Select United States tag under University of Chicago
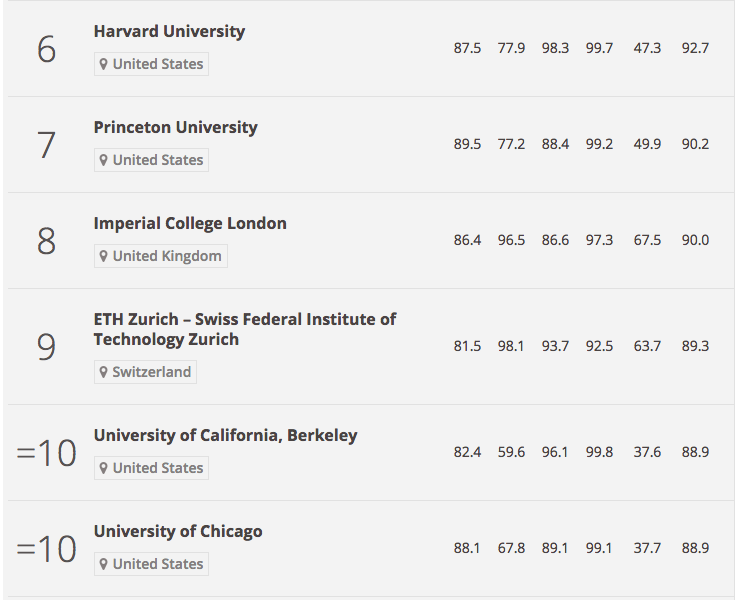The height and width of the screenshot is (600, 740). [x=151, y=564]
